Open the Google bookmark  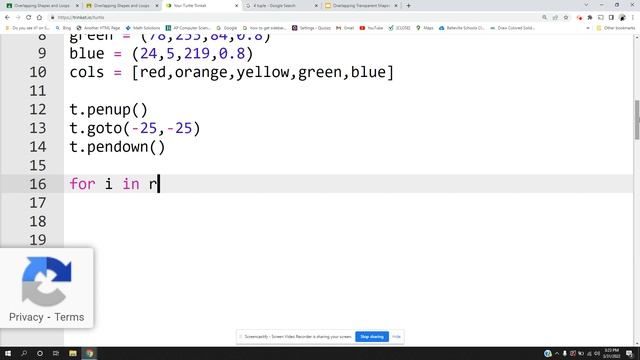point(227,28)
